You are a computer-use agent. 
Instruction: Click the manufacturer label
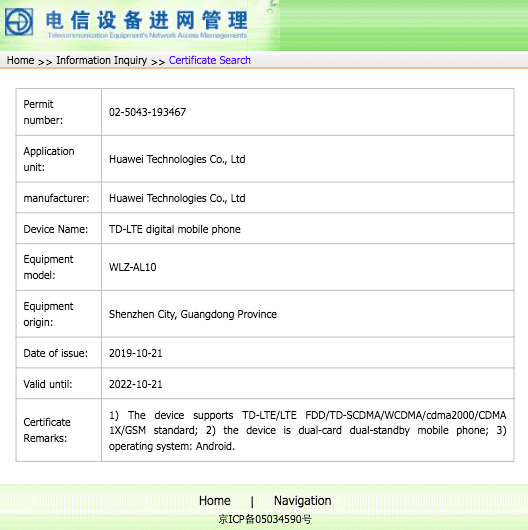(x=56, y=198)
